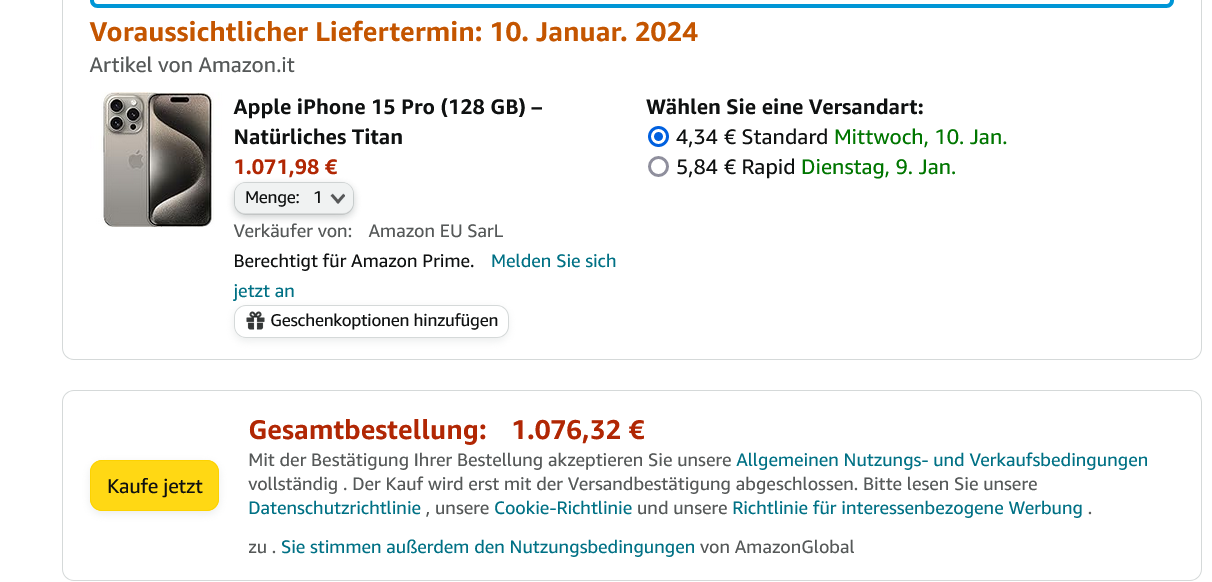
Task: Click the Gesamtbestellung total 1.076,32 €
Action: point(578,430)
